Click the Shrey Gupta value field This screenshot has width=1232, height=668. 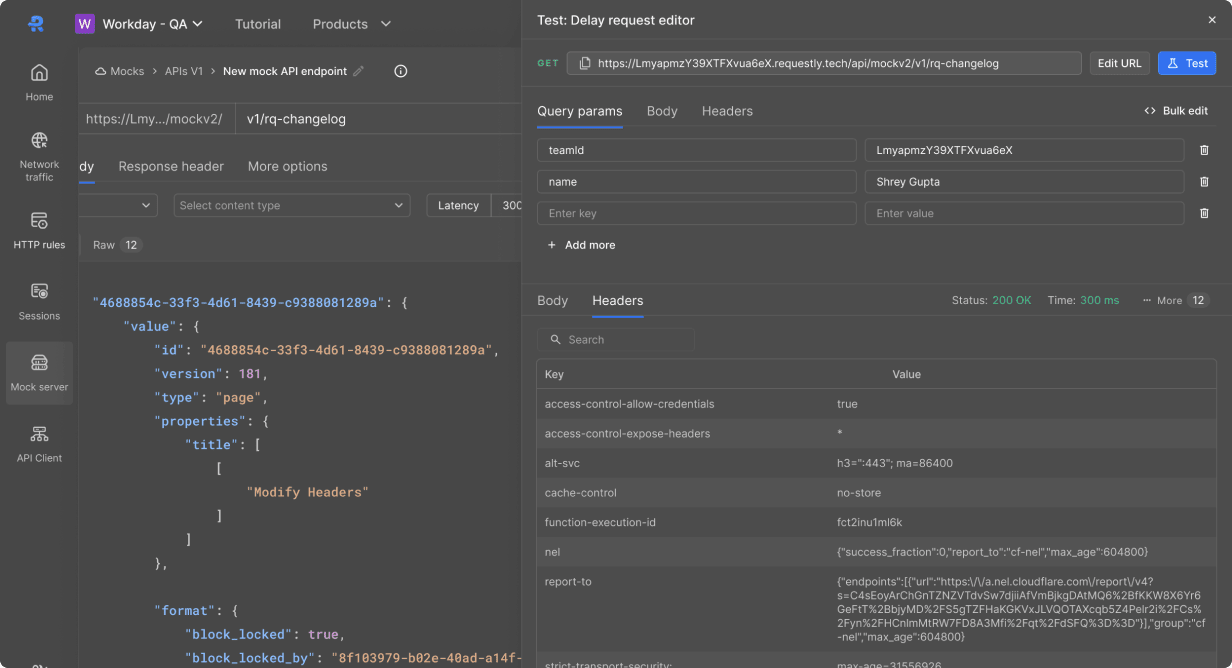tap(1025, 182)
